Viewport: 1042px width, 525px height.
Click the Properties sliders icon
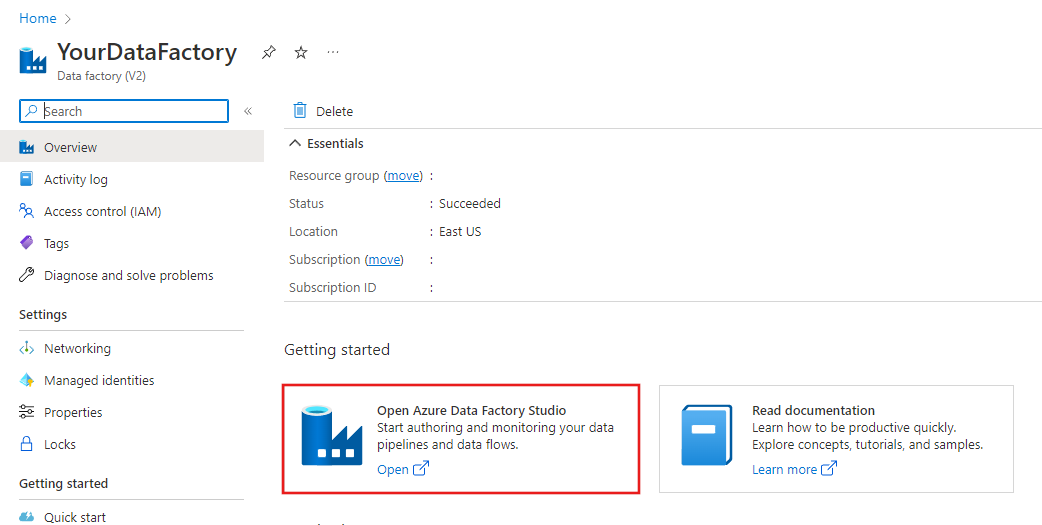pyautogui.click(x=27, y=412)
